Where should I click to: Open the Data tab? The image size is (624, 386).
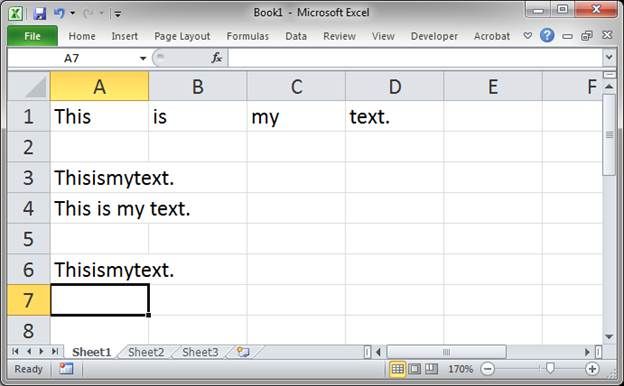click(x=296, y=36)
